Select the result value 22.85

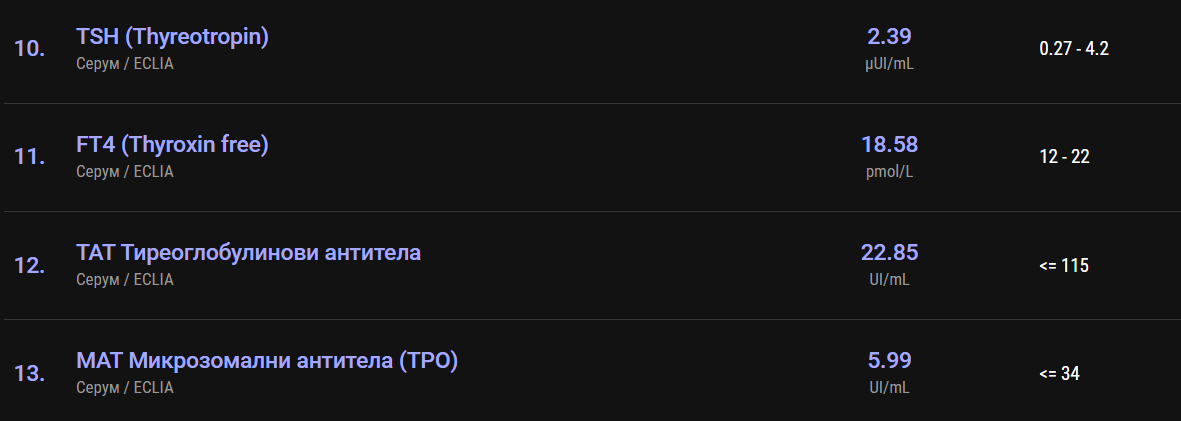tap(889, 253)
